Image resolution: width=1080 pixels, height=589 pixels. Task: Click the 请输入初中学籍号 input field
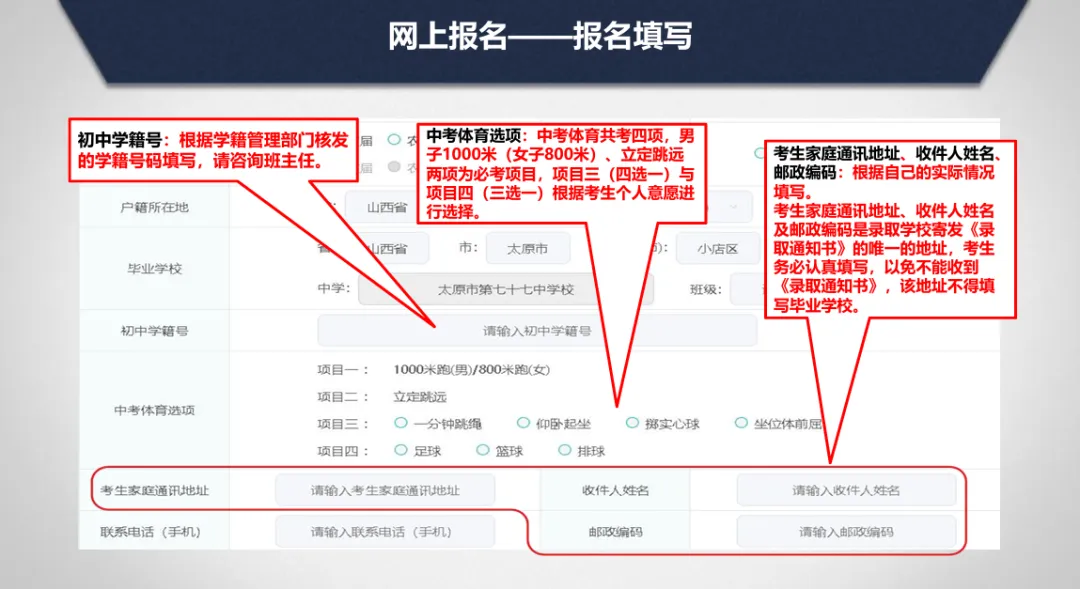(535, 330)
